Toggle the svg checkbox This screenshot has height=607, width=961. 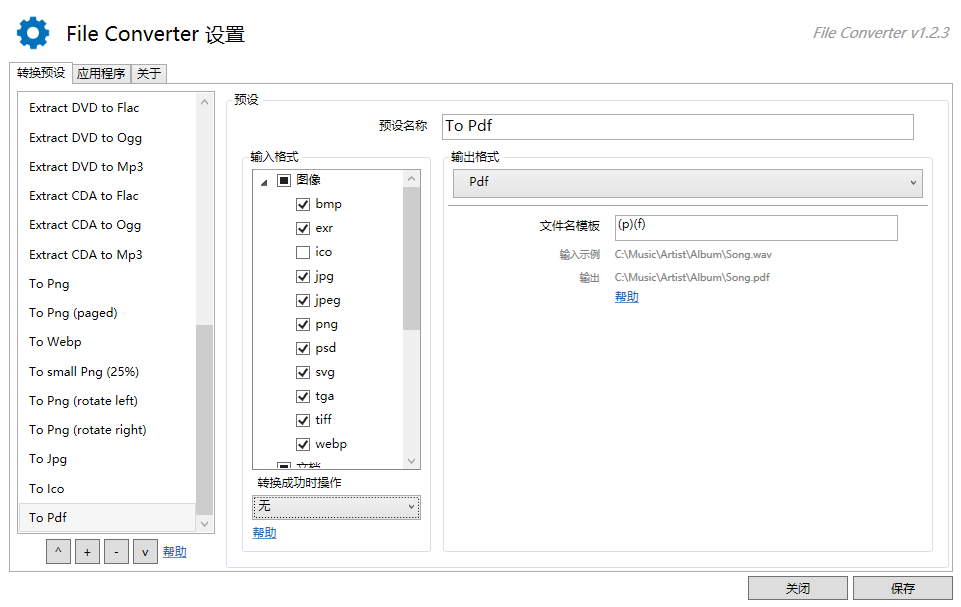[x=303, y=372]
